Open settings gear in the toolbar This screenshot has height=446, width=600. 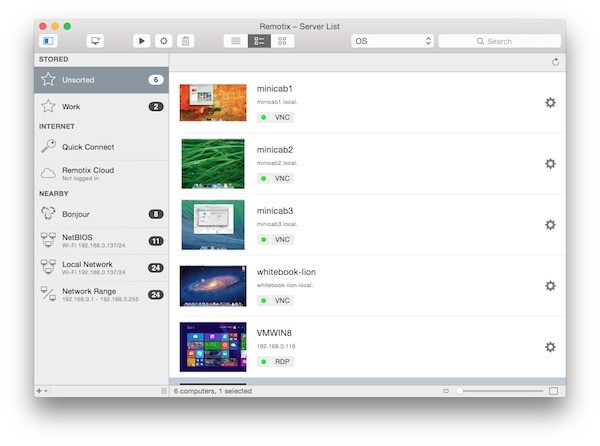164,41
